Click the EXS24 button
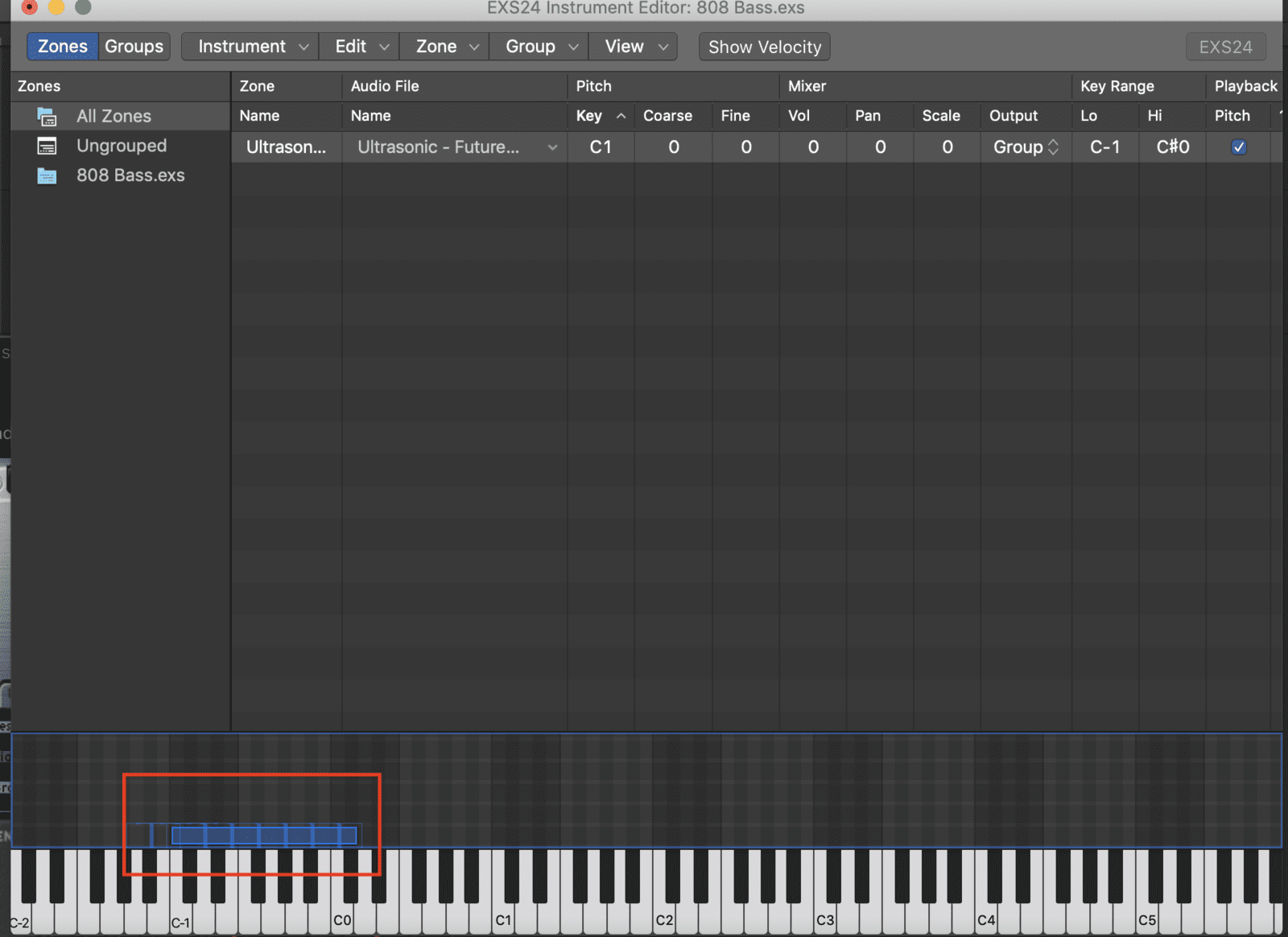Screen dimensions: 1288x937 pos(1225,47)
